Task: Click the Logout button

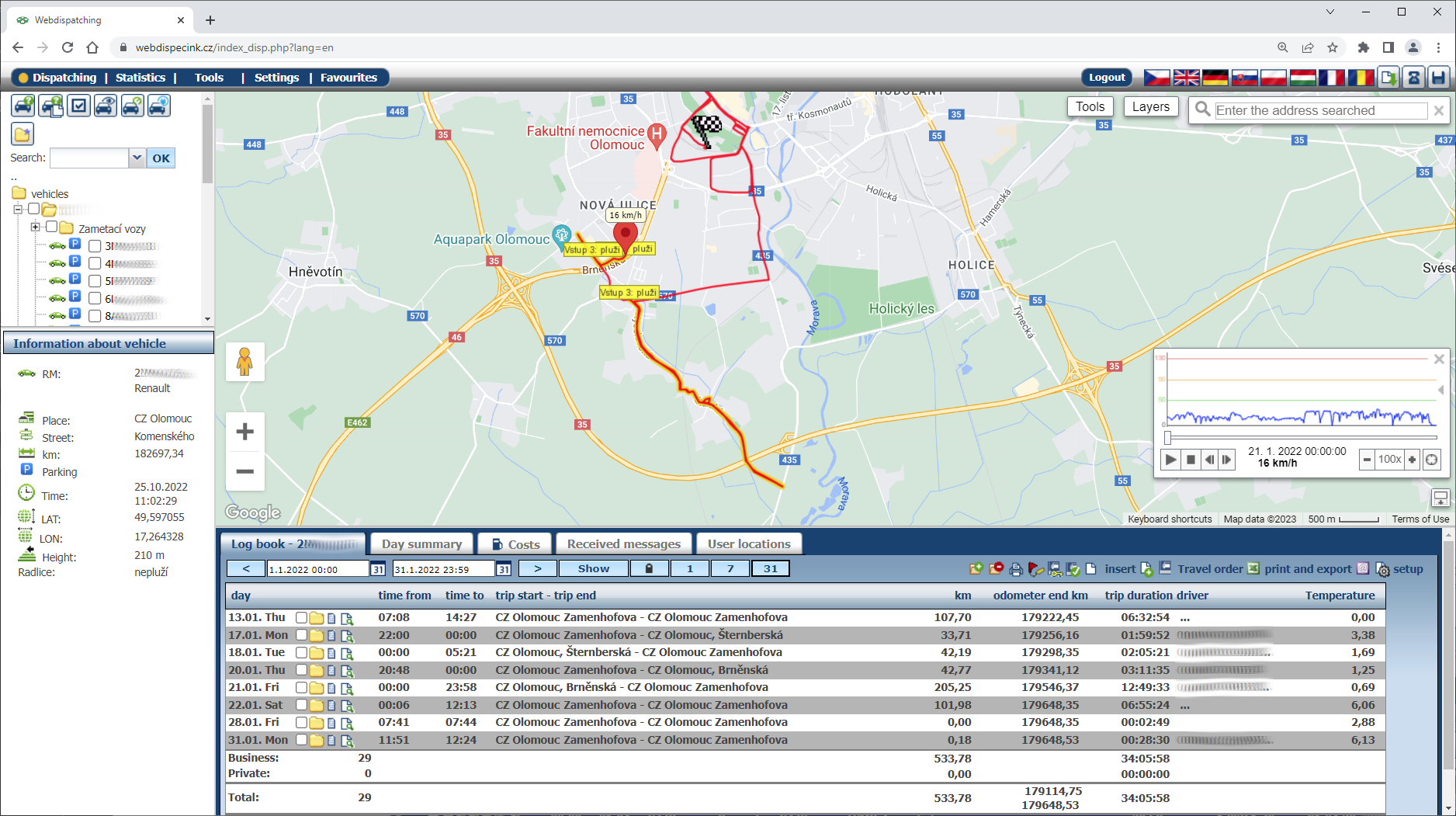Action: tap(1106, 78)
